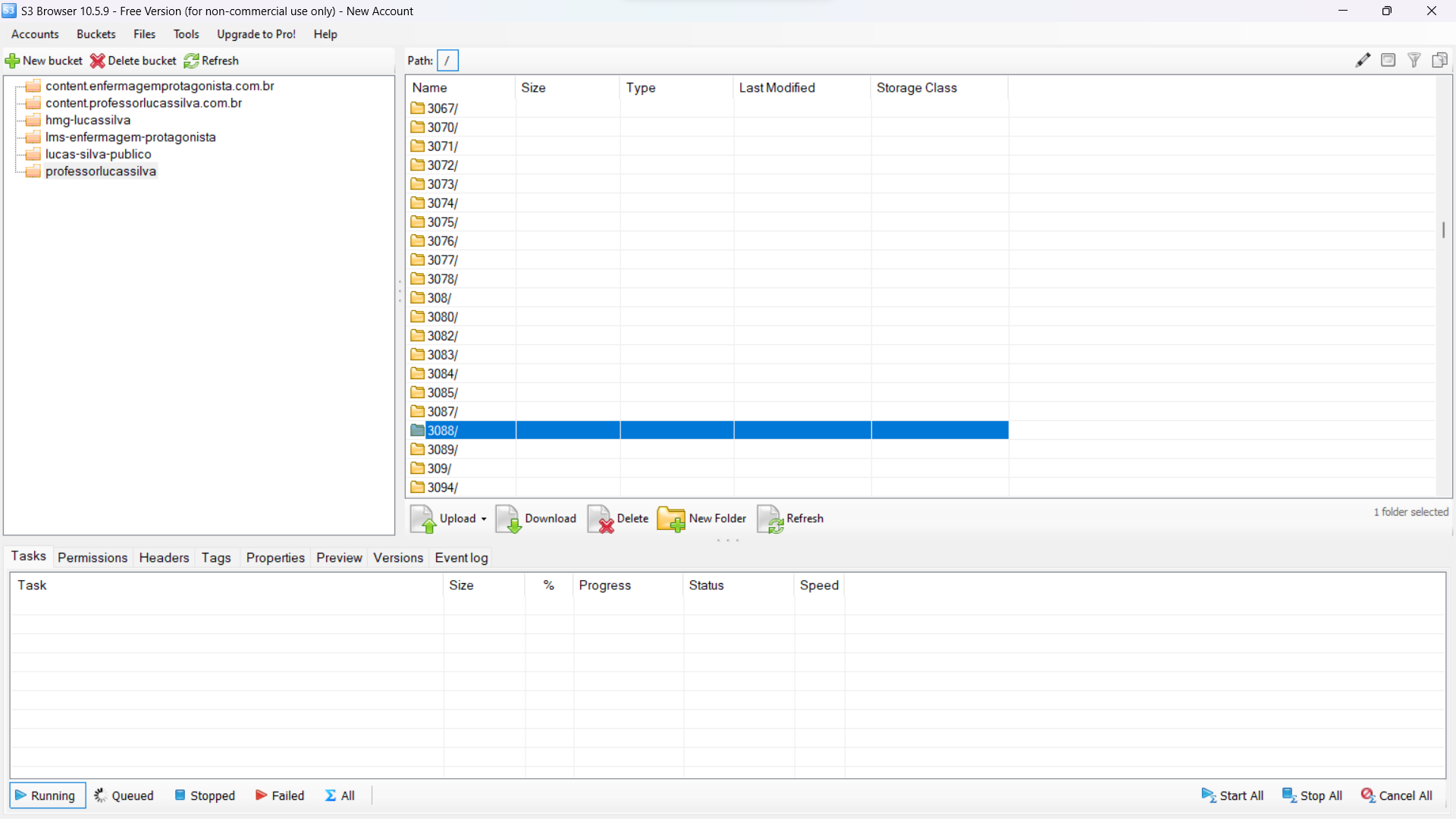Sort files by Last Modified column

pos(777,88)
